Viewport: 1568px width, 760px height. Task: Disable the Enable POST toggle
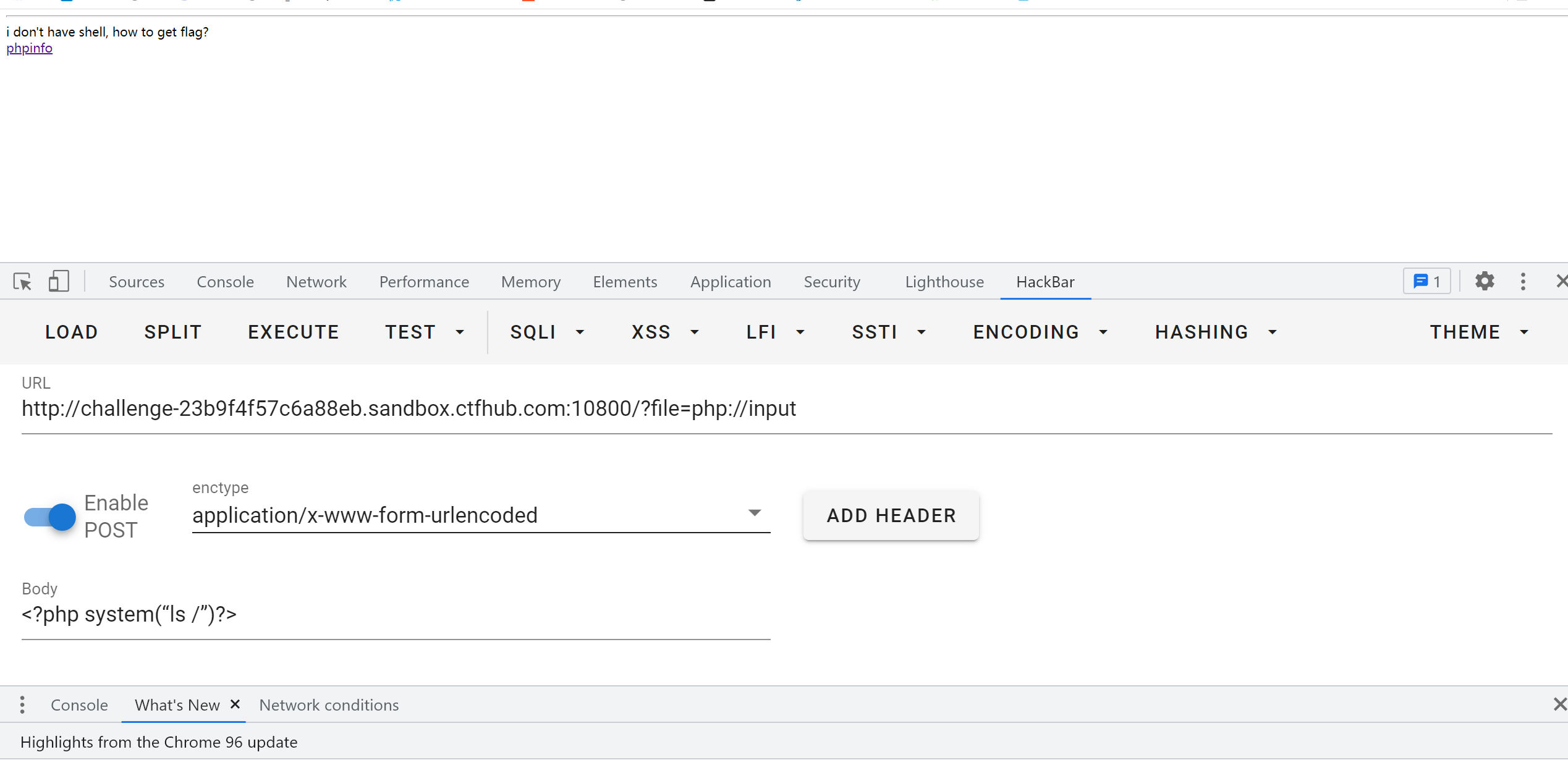pos(48,517)
